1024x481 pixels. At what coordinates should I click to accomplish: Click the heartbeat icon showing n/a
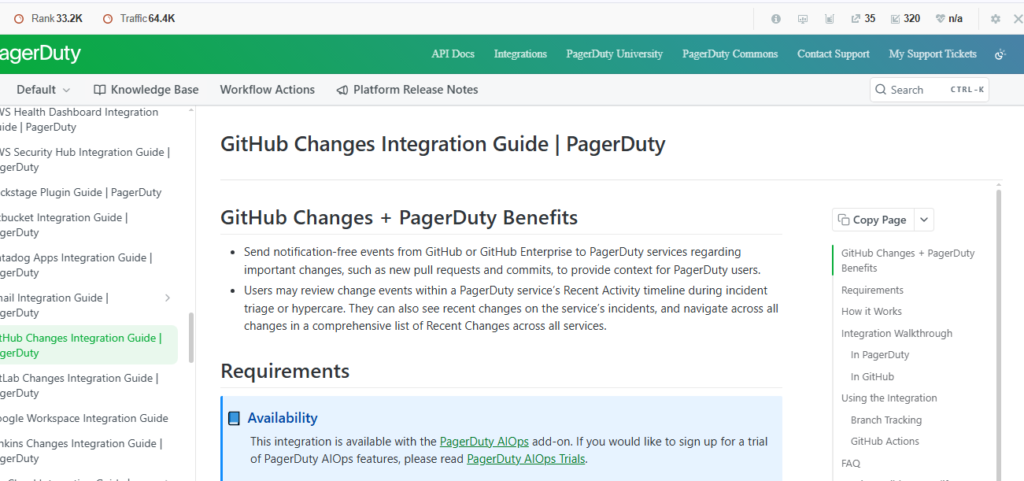click(x=940, y=19)
